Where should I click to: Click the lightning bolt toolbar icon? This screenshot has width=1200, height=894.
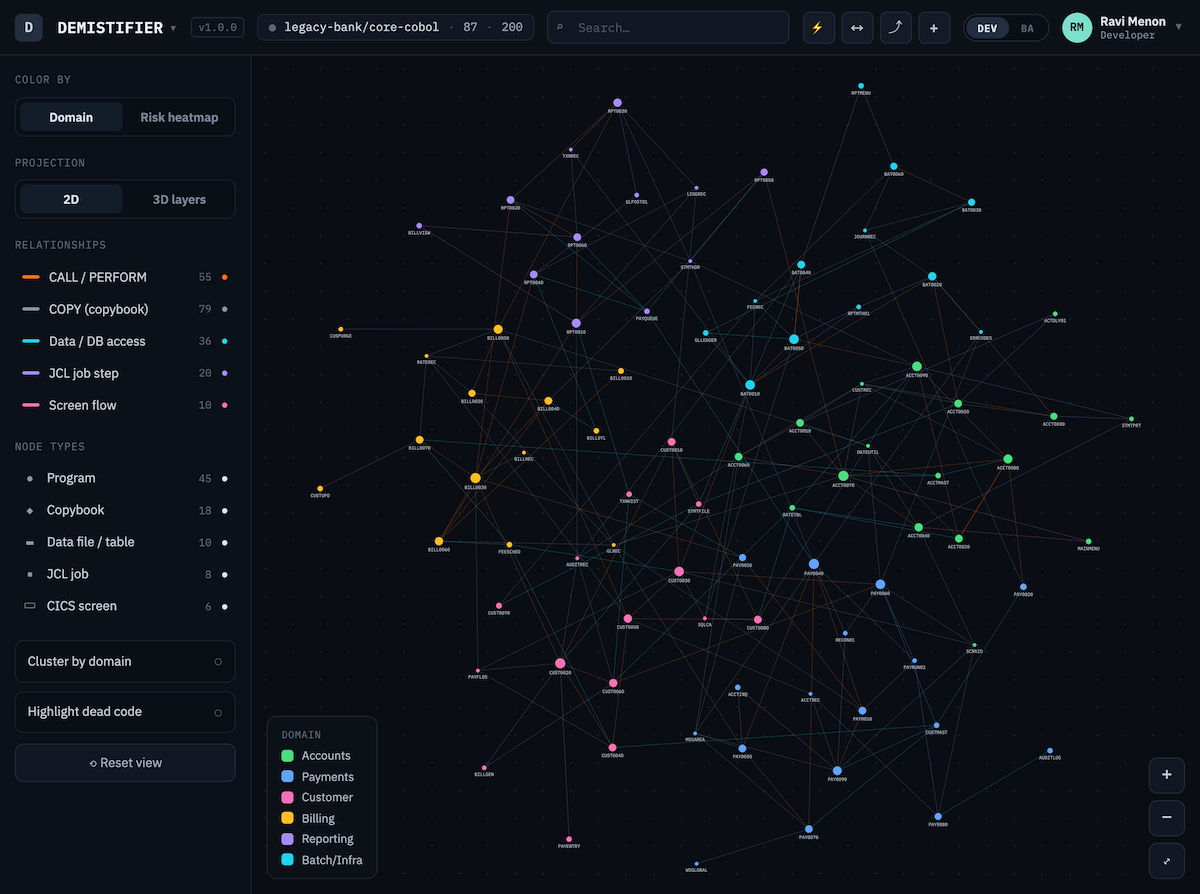818,28
